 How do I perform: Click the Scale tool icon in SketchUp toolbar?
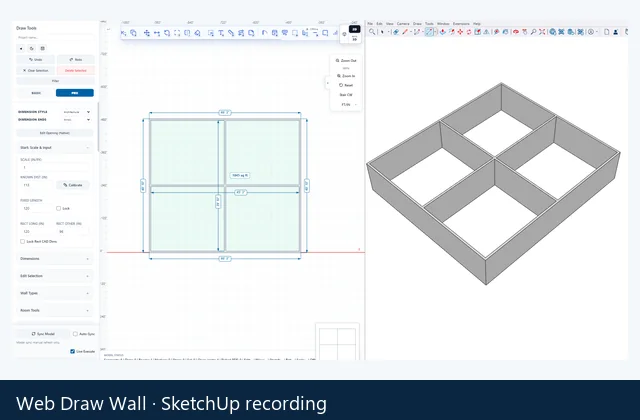(x=478, y=32)
